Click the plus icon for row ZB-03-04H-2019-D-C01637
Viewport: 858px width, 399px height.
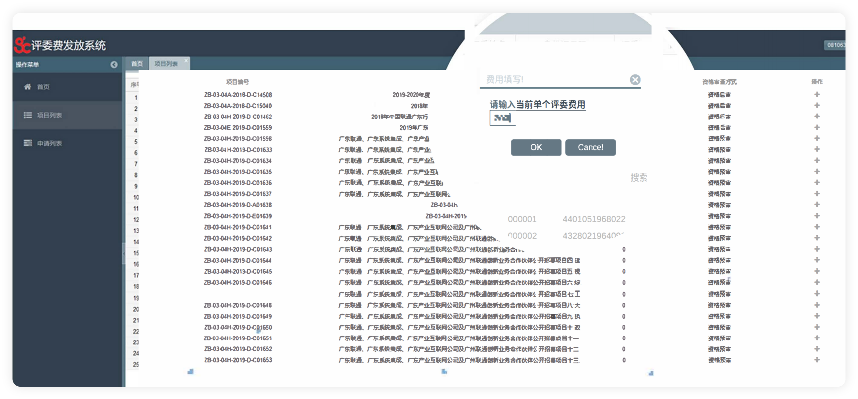[x=817, y=194]
